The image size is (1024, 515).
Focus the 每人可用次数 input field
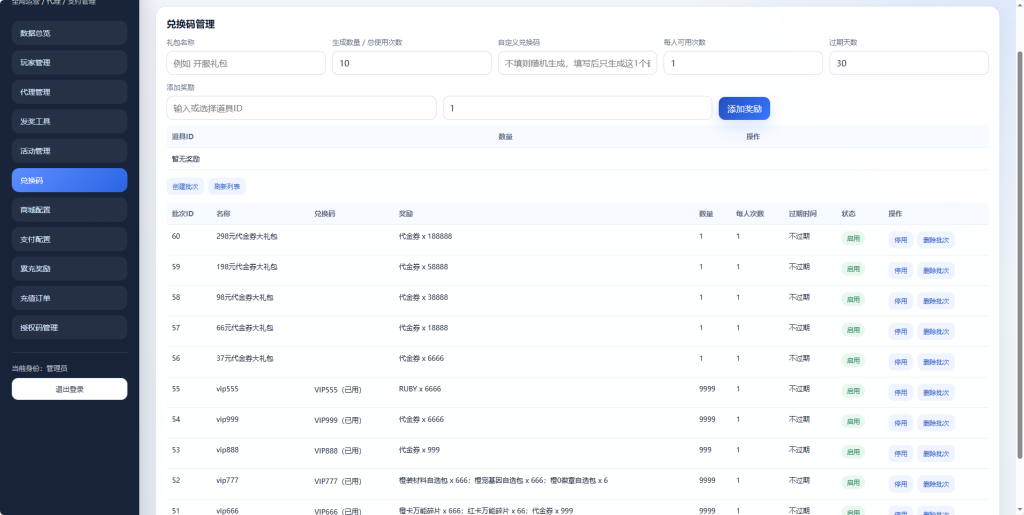743,63
